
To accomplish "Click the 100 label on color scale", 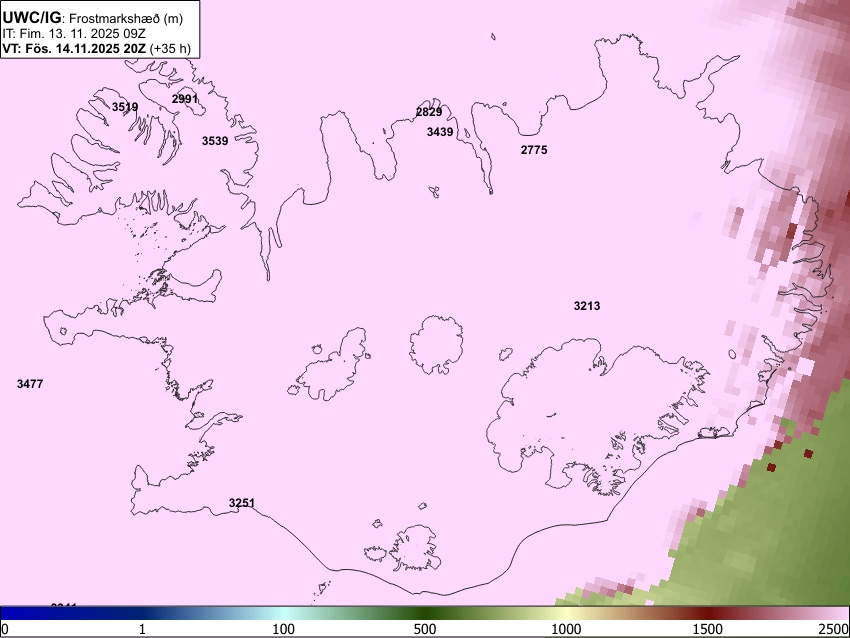I will (x=284, y=629).
